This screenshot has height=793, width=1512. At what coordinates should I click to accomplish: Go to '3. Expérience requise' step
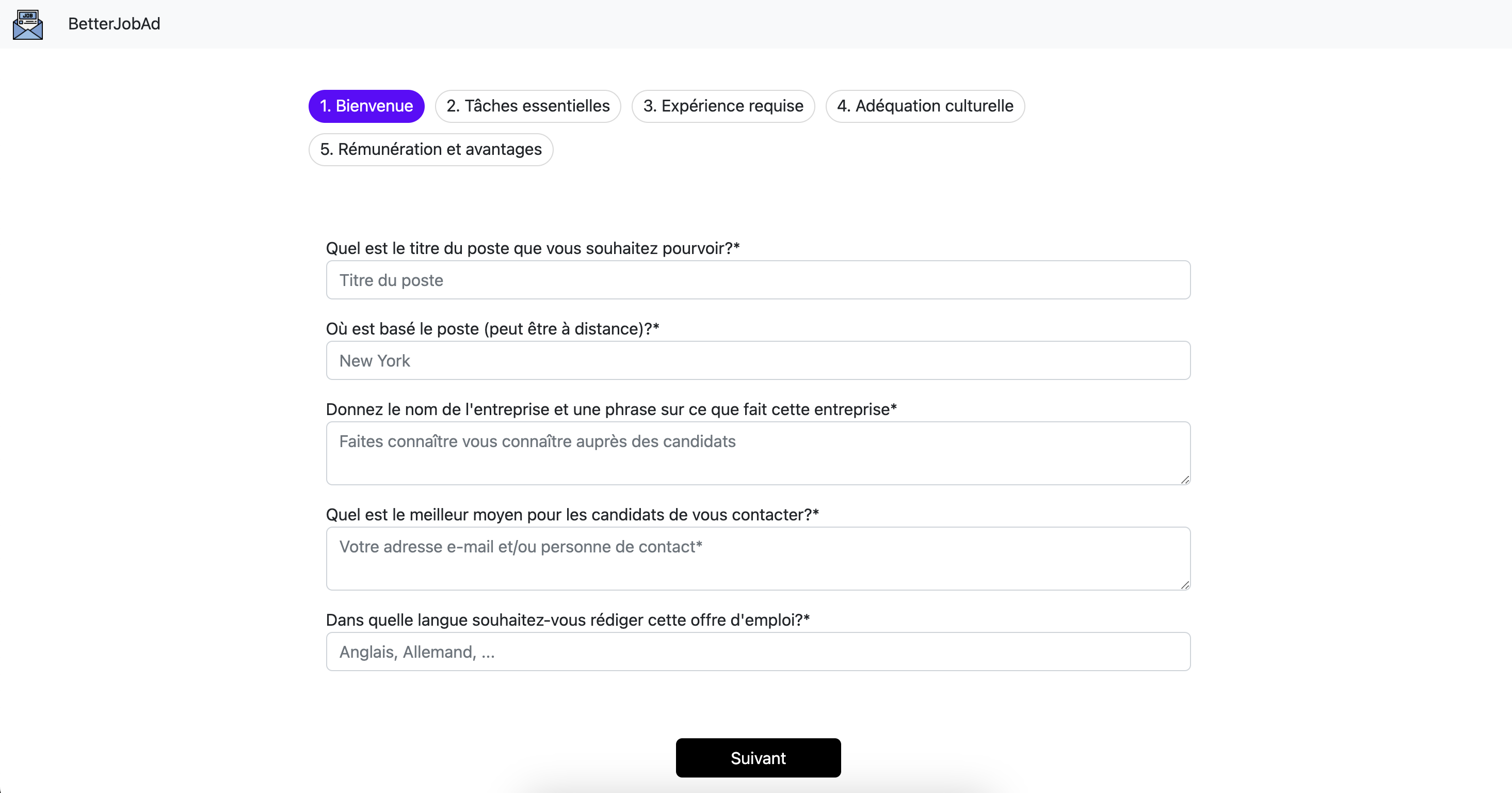pyautogui.click(x=723, y=106)
